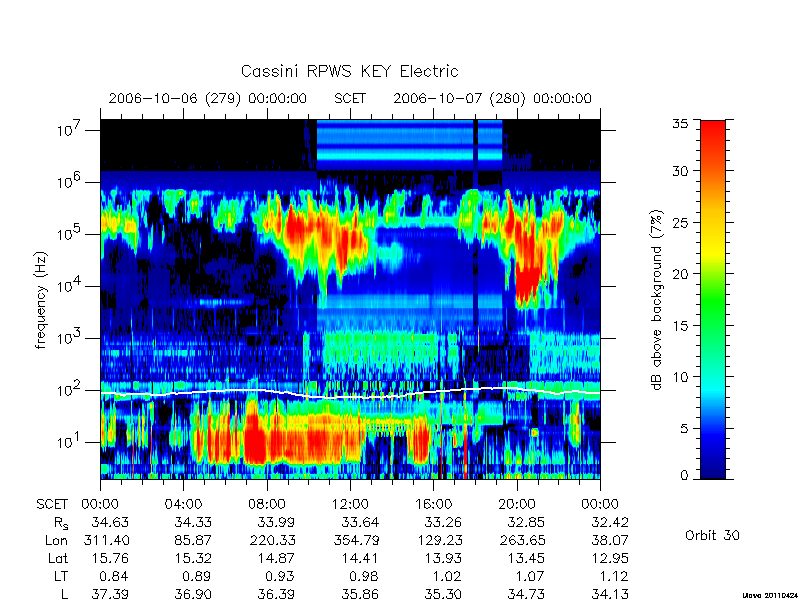Viewport: 800px width, 600px height.
Task: Click the LT value "0.84"
Action: click(x=113, y=576)
